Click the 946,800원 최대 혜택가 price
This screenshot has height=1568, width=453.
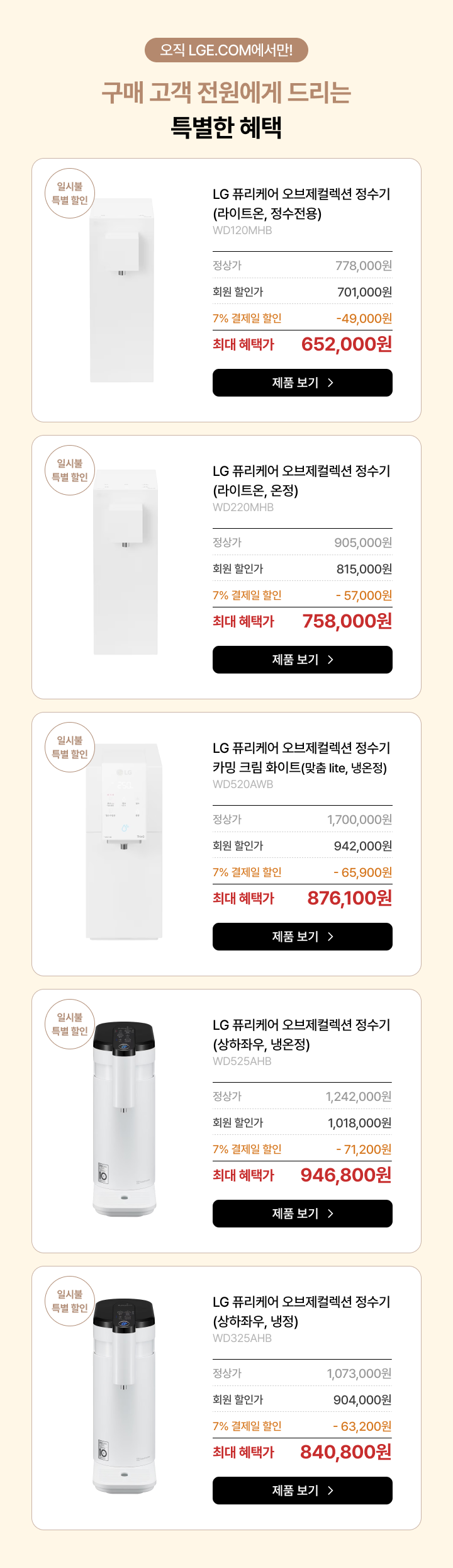tap(346, 1175)
